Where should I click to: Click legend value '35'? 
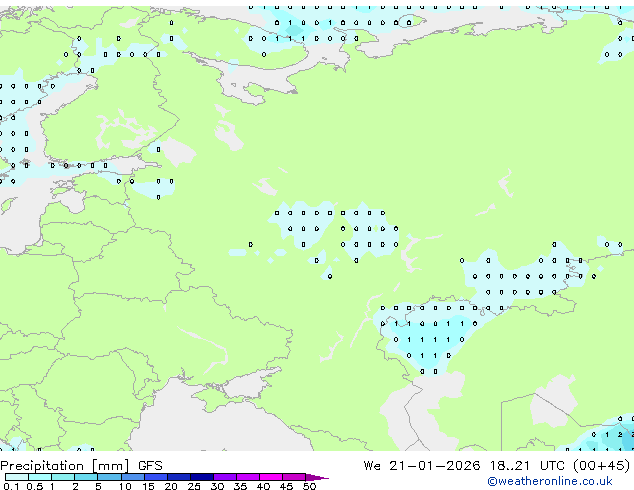click(240, 486)
